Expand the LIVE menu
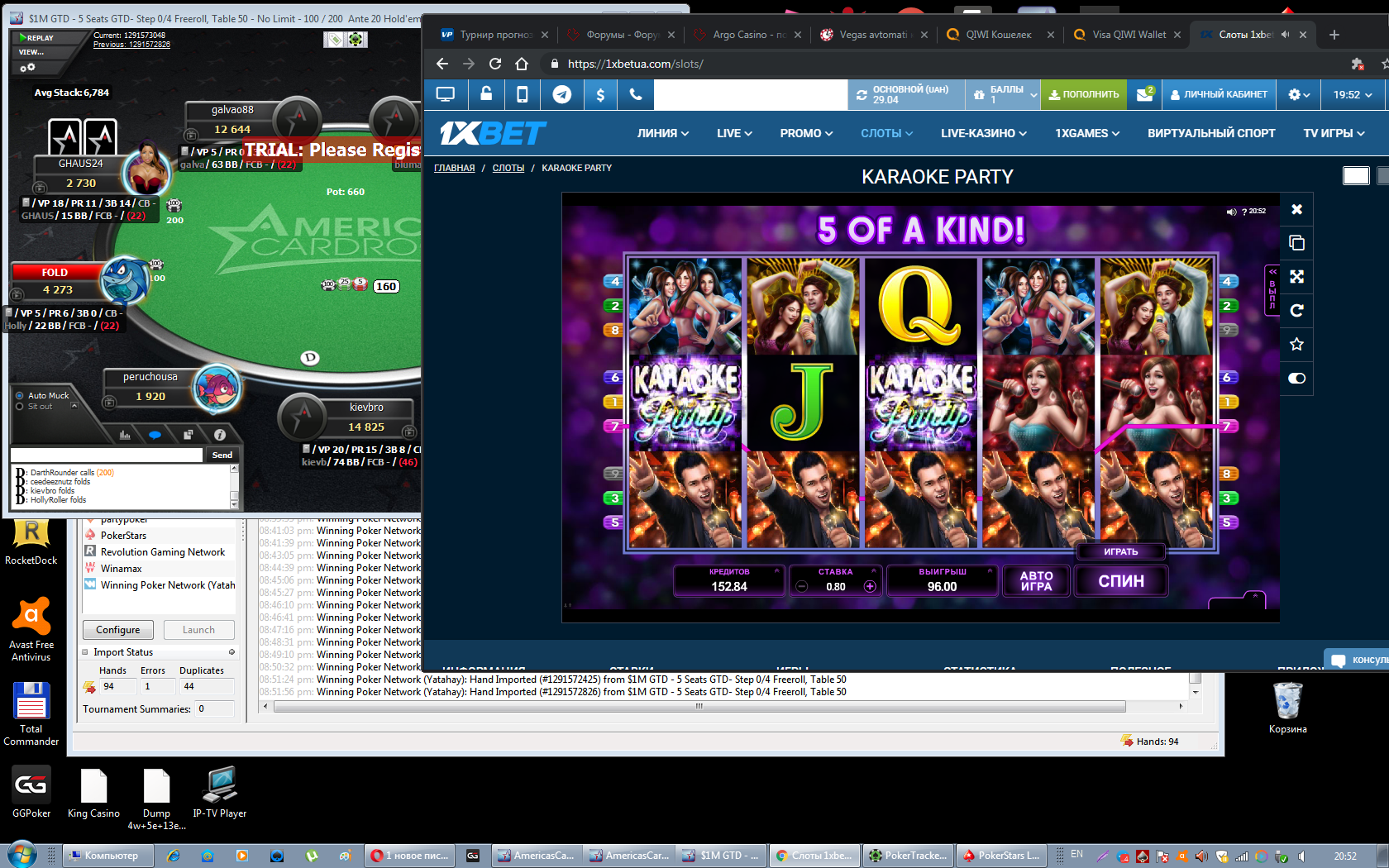1389x868 pixels. pos(734,133)
